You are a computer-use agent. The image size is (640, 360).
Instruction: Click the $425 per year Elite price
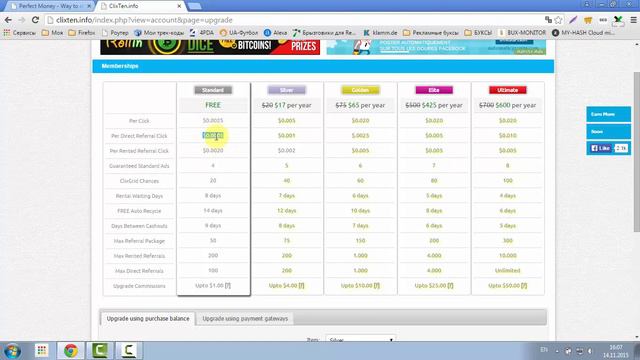point(442,105)
